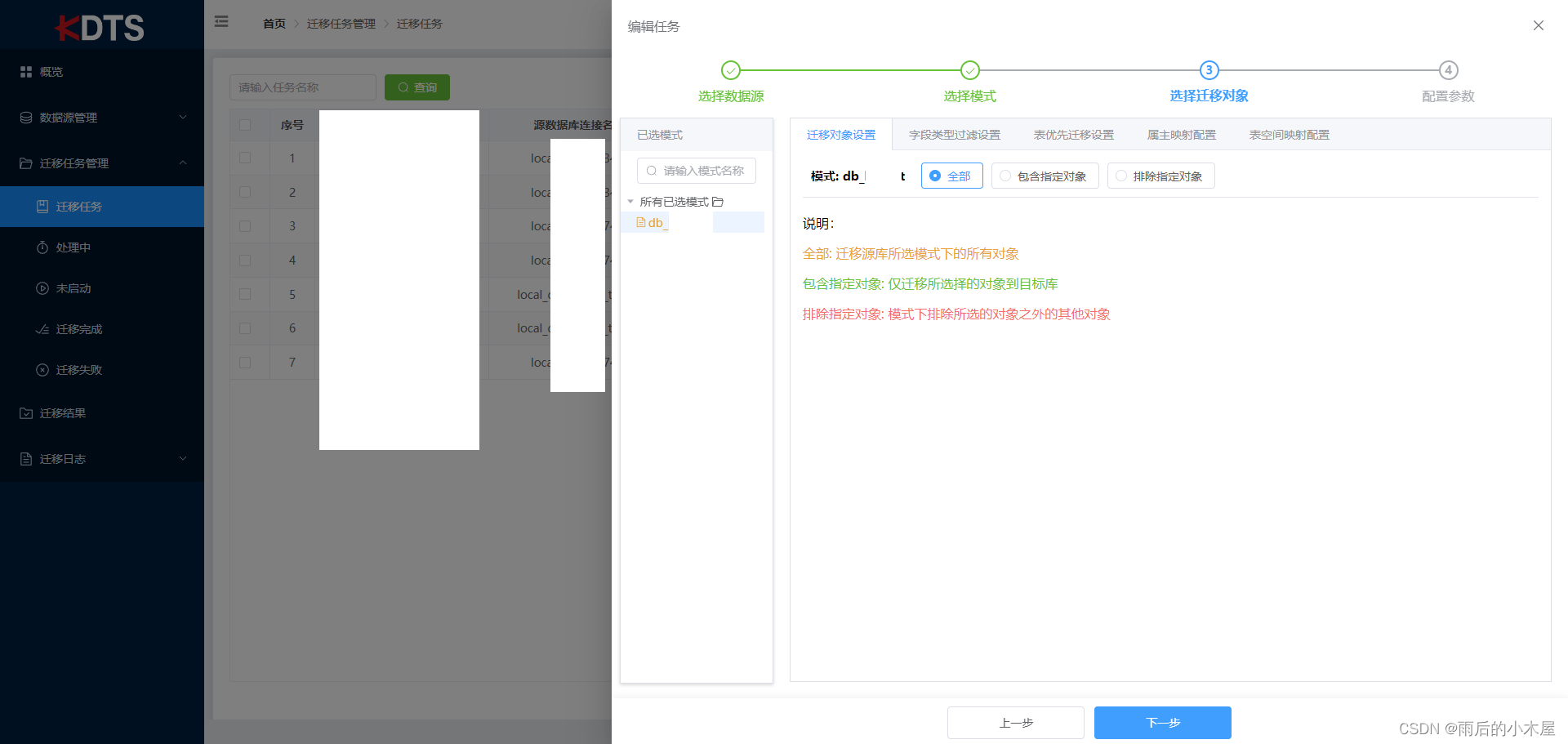
Task: Click the KDTS logo
Action: point(100,28)
